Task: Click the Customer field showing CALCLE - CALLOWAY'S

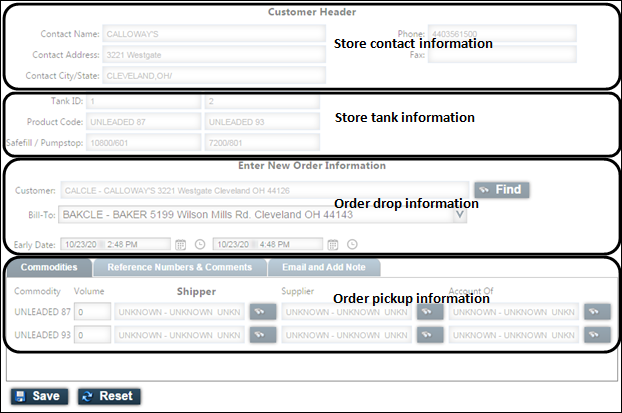Action: (x=265, y=190)
